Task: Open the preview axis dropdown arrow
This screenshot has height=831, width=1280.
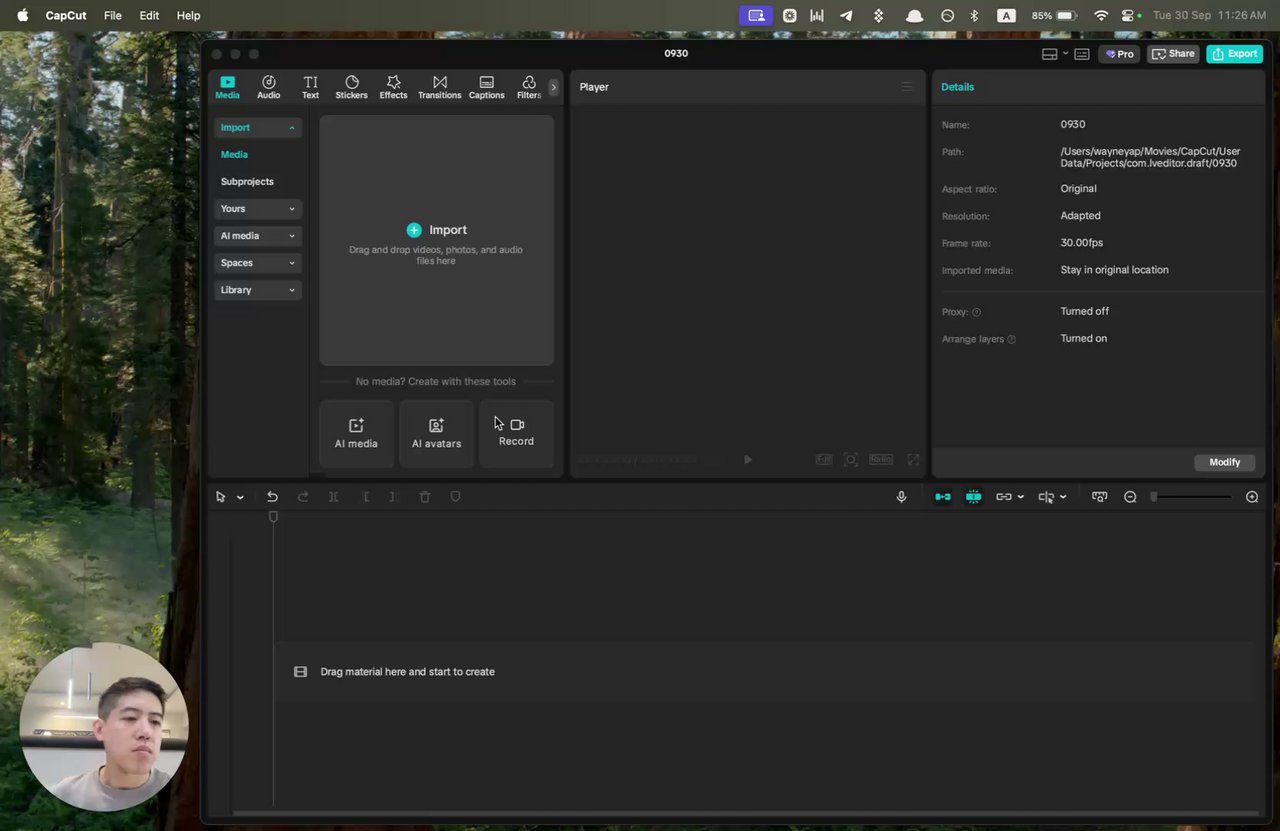Action: [x=1063, y=497]
